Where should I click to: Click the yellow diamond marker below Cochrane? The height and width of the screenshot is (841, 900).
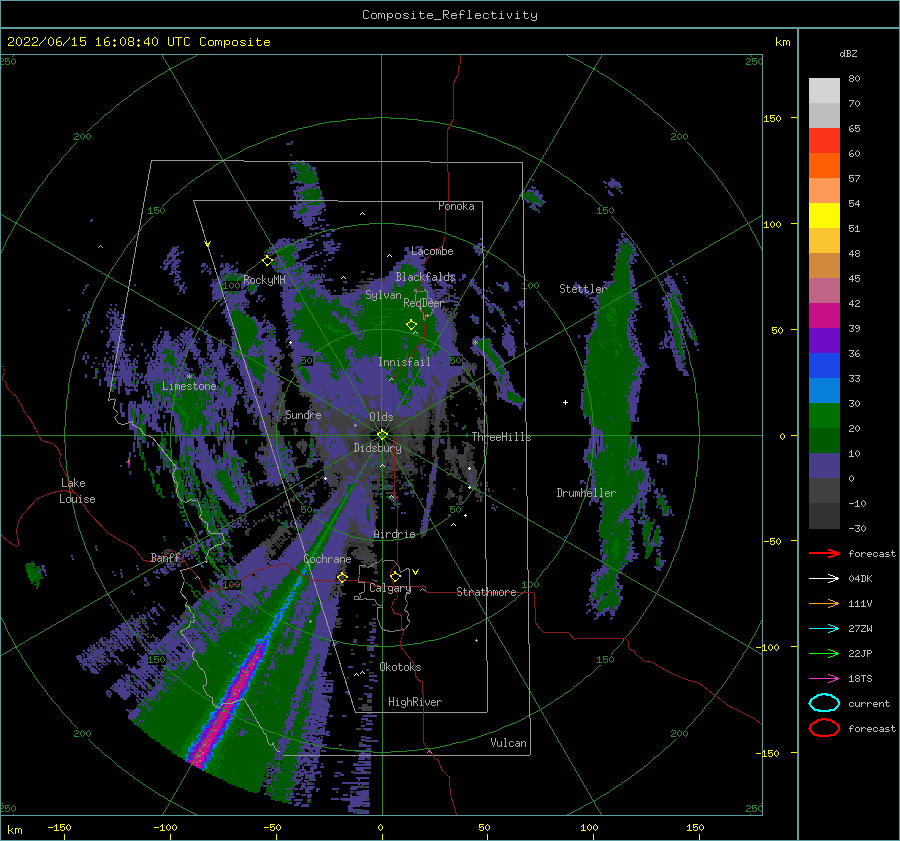coord(342,577)
